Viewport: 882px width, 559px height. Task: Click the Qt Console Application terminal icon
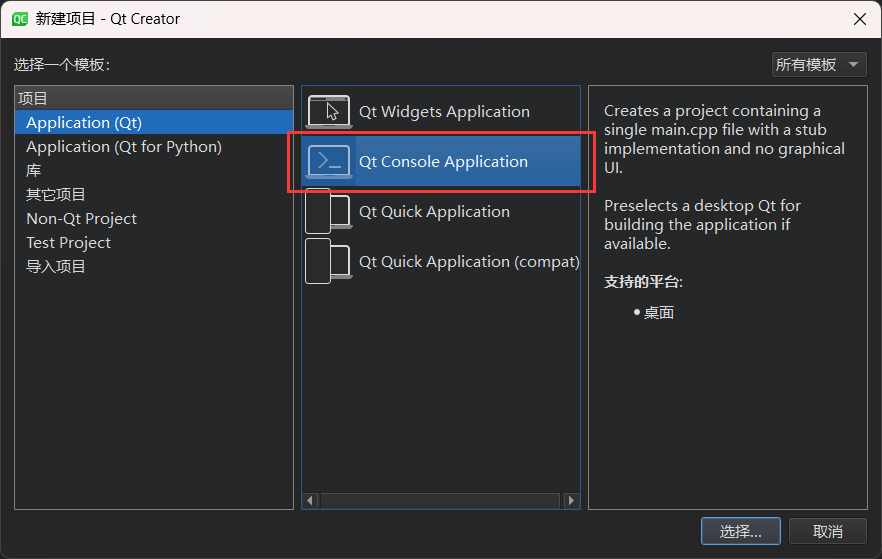point(329,161)
